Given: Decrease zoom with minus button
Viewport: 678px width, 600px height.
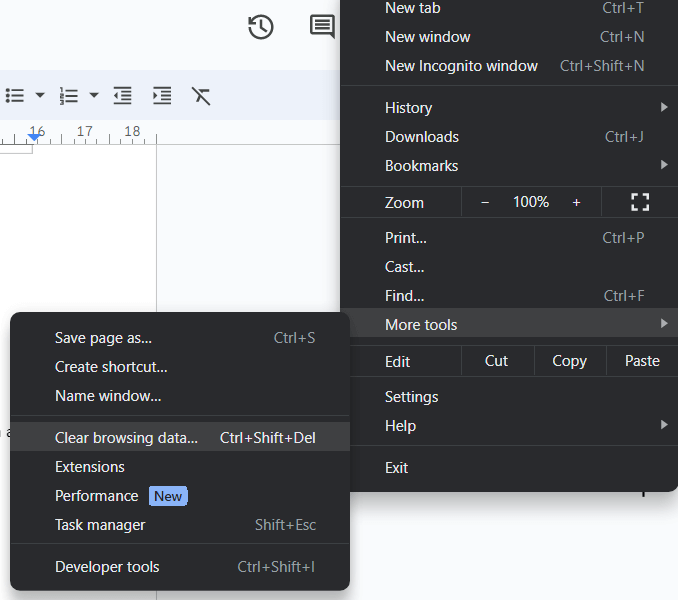Looking at the screenshot, I should [x=485, y=202].
